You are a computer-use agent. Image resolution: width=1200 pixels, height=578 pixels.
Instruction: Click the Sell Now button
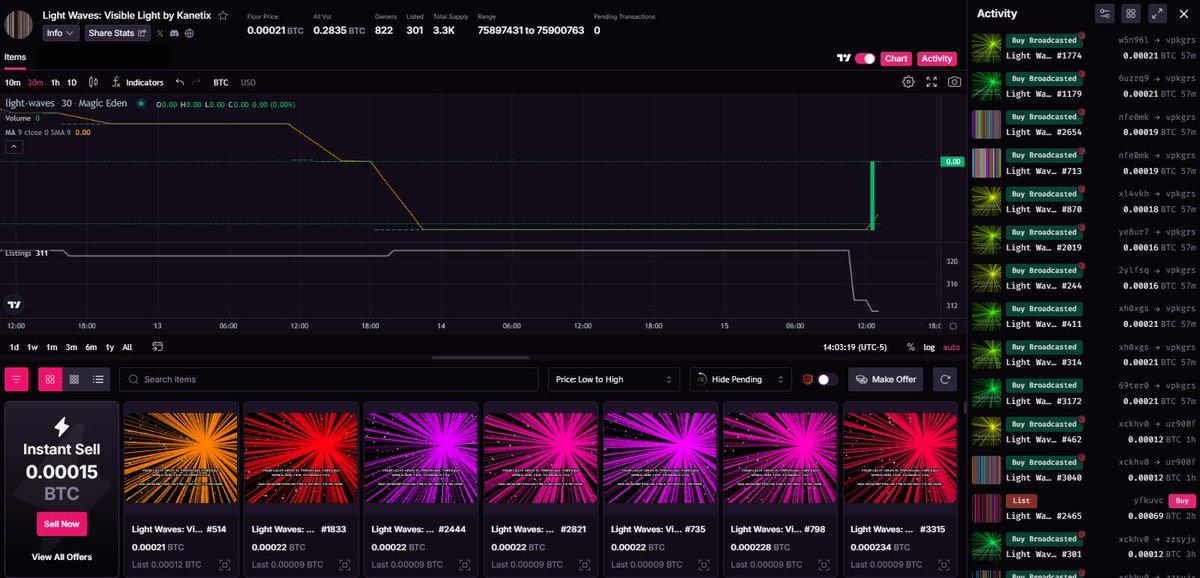click(62, 524)
